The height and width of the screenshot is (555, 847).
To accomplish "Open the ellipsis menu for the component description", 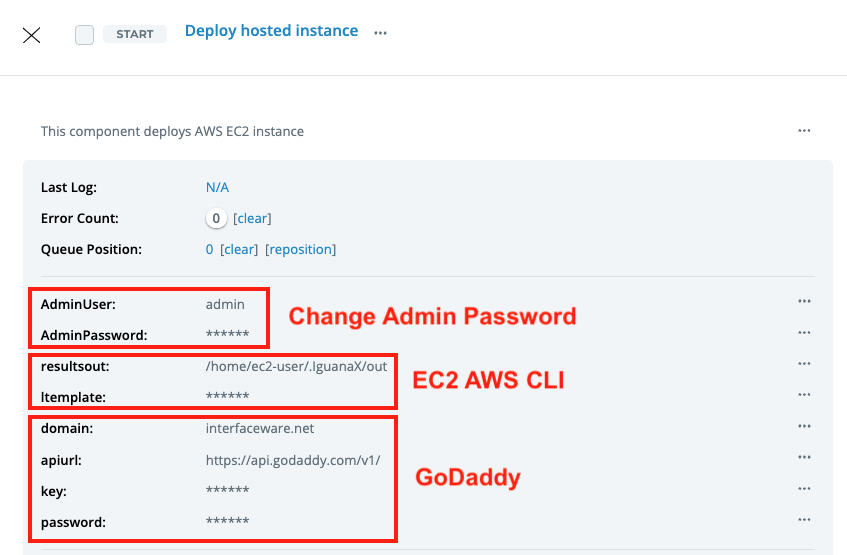I will pos(804,131).
